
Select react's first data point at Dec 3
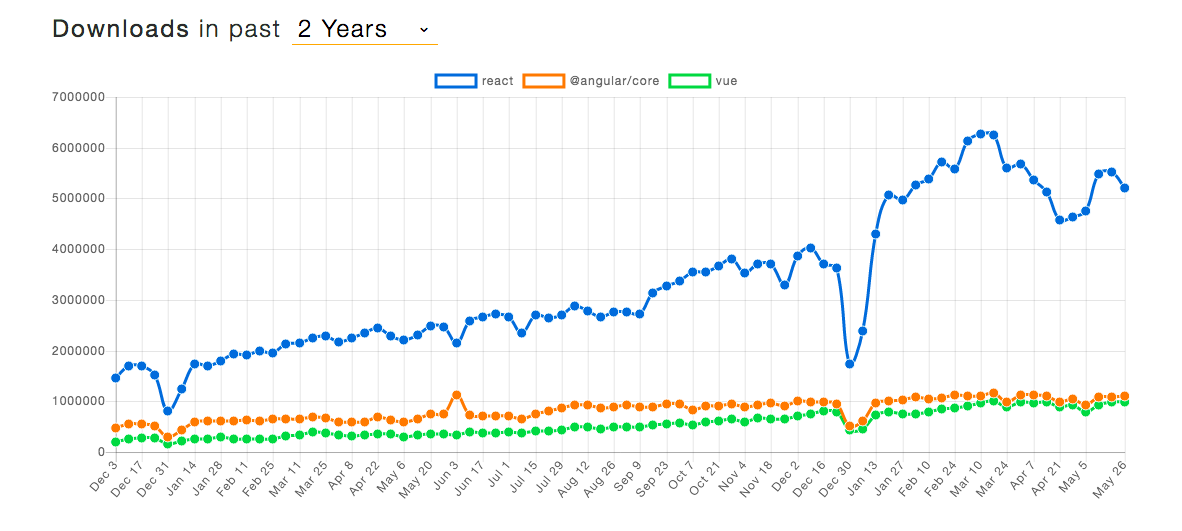pyautogui.click(x=116, y=378)
